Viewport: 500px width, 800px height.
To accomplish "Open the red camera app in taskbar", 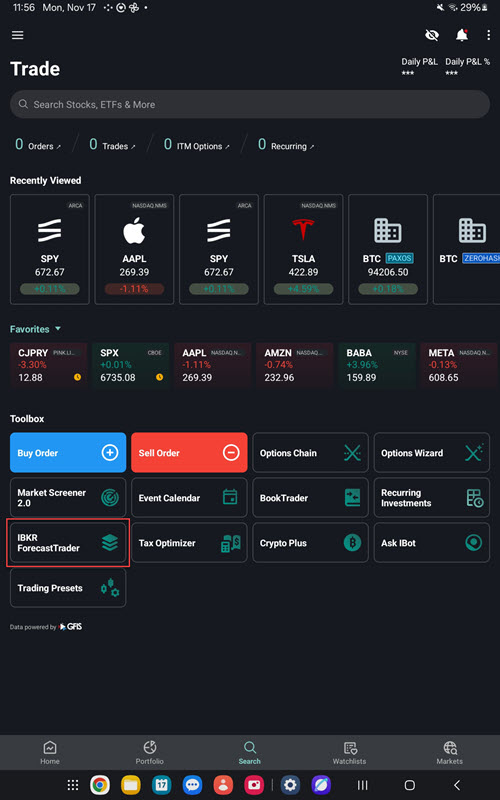I will (254, 785).
